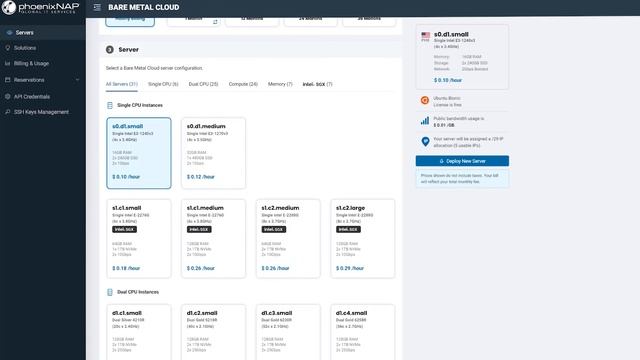640x360 pixels.
Task: Click the Dual CPU Instances heading
Action: click(x=138, y=292)
